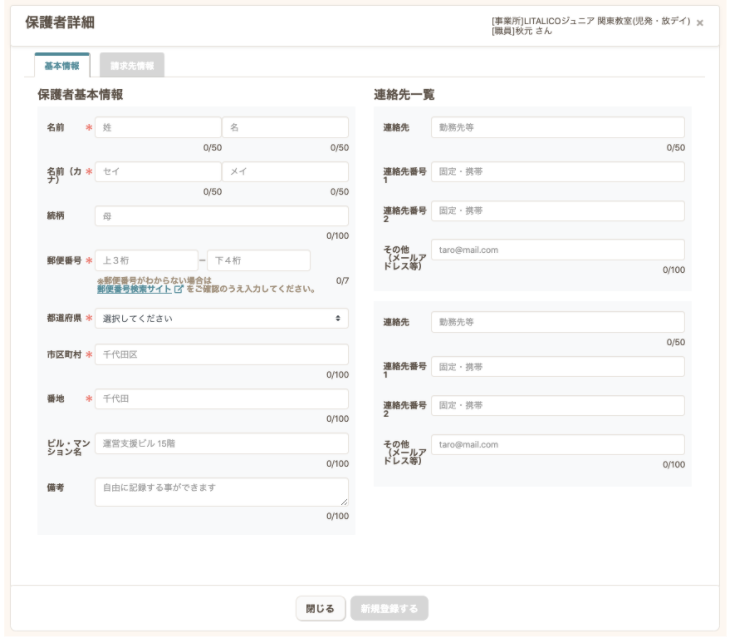Click the 姓 name input field

[x=158, y=128]
